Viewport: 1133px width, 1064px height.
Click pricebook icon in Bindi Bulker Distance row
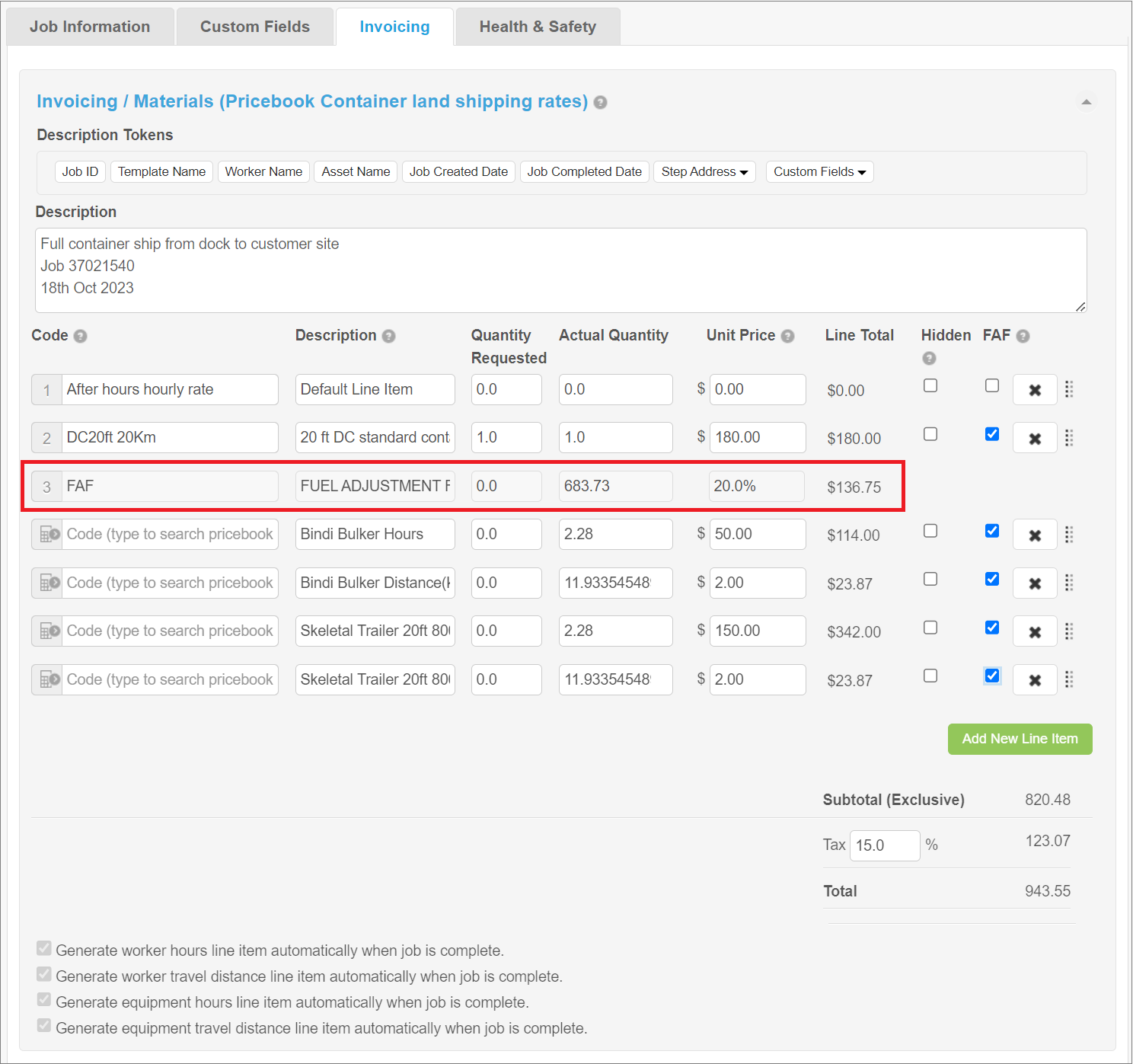[x=47, y=583]
